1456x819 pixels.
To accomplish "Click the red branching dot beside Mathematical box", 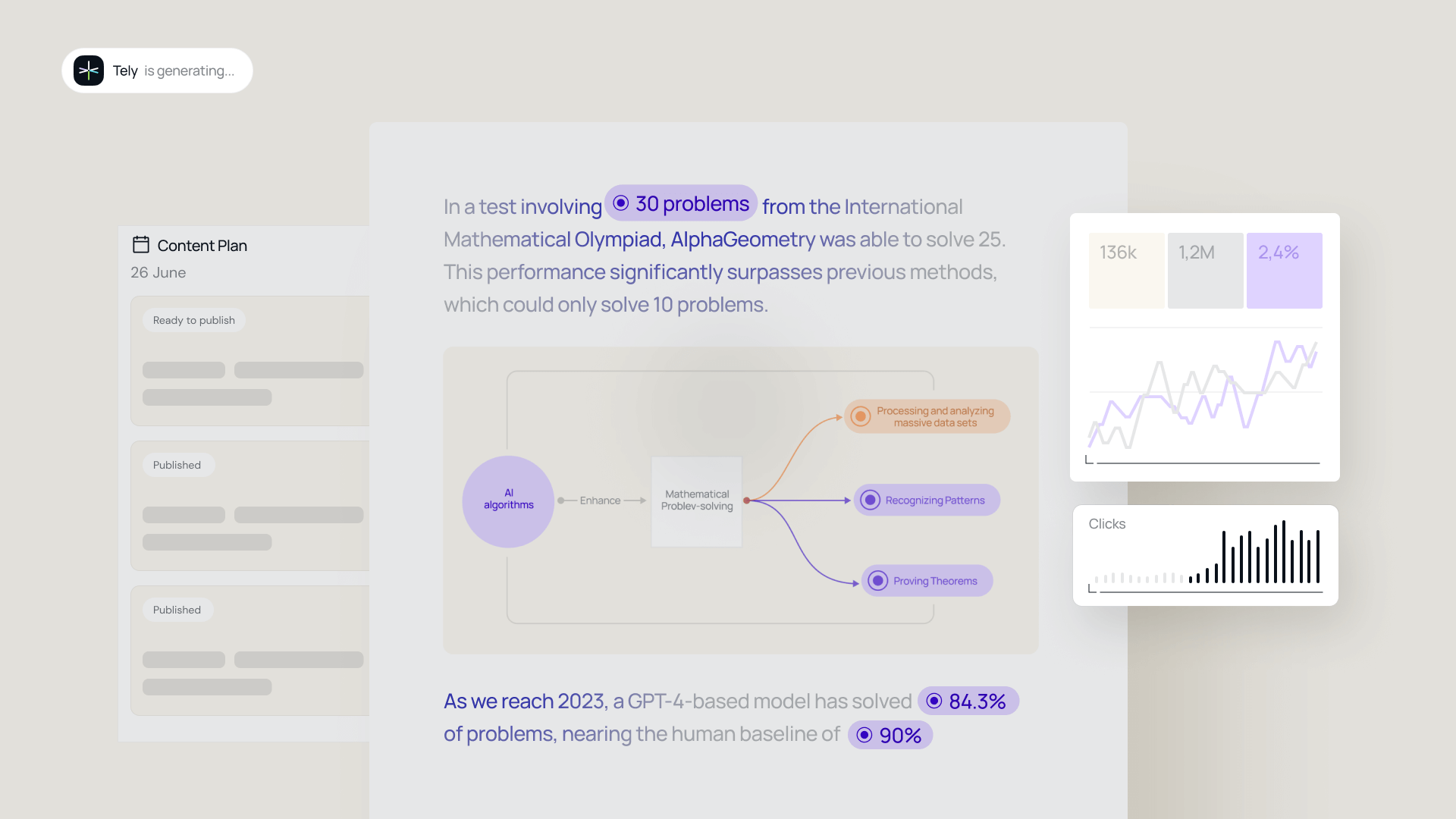I will point(747,500).
